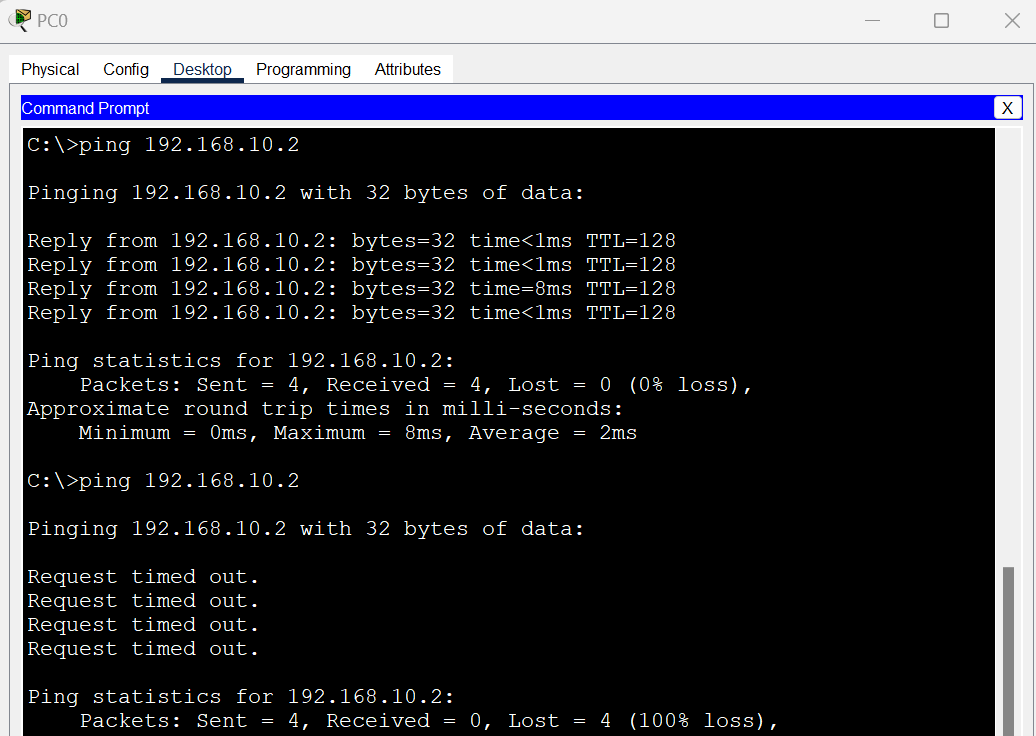This screenshot has height=736, width=1036.
Task: Click the 'Minimum = 0ms, Maximum = 8ms' line
Action: [357, 433]
